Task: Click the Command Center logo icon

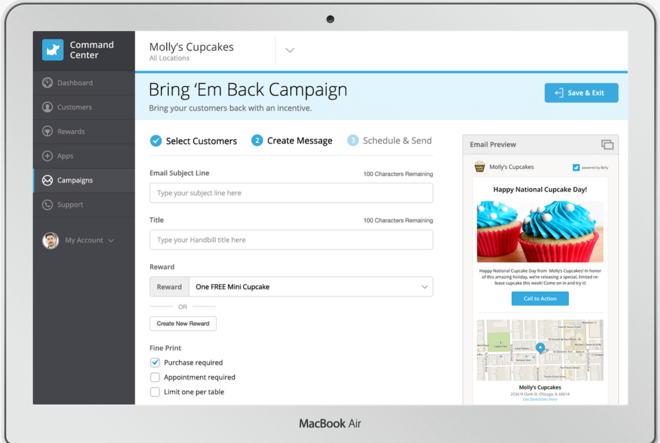Action: pos(53,50)
